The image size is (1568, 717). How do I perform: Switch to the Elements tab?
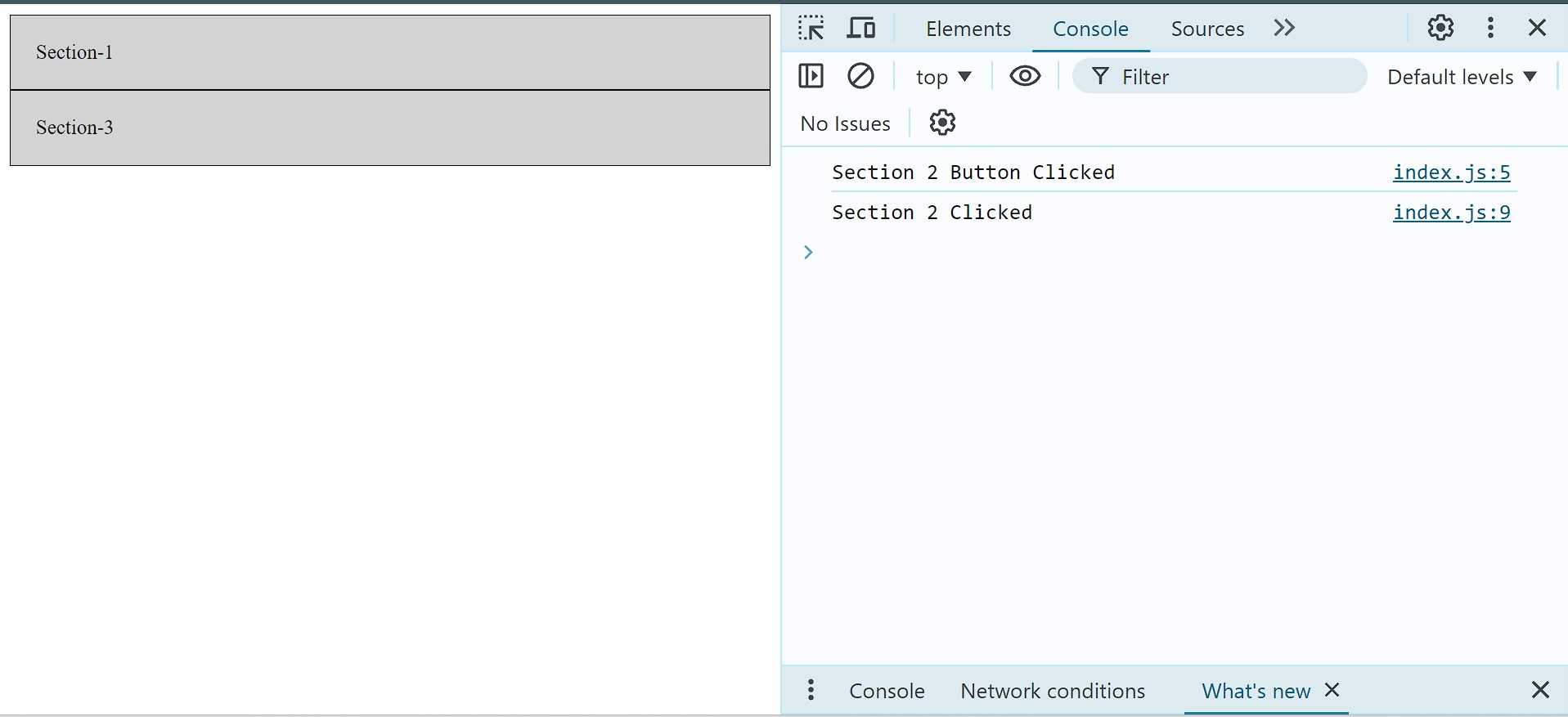pos(968,29)
